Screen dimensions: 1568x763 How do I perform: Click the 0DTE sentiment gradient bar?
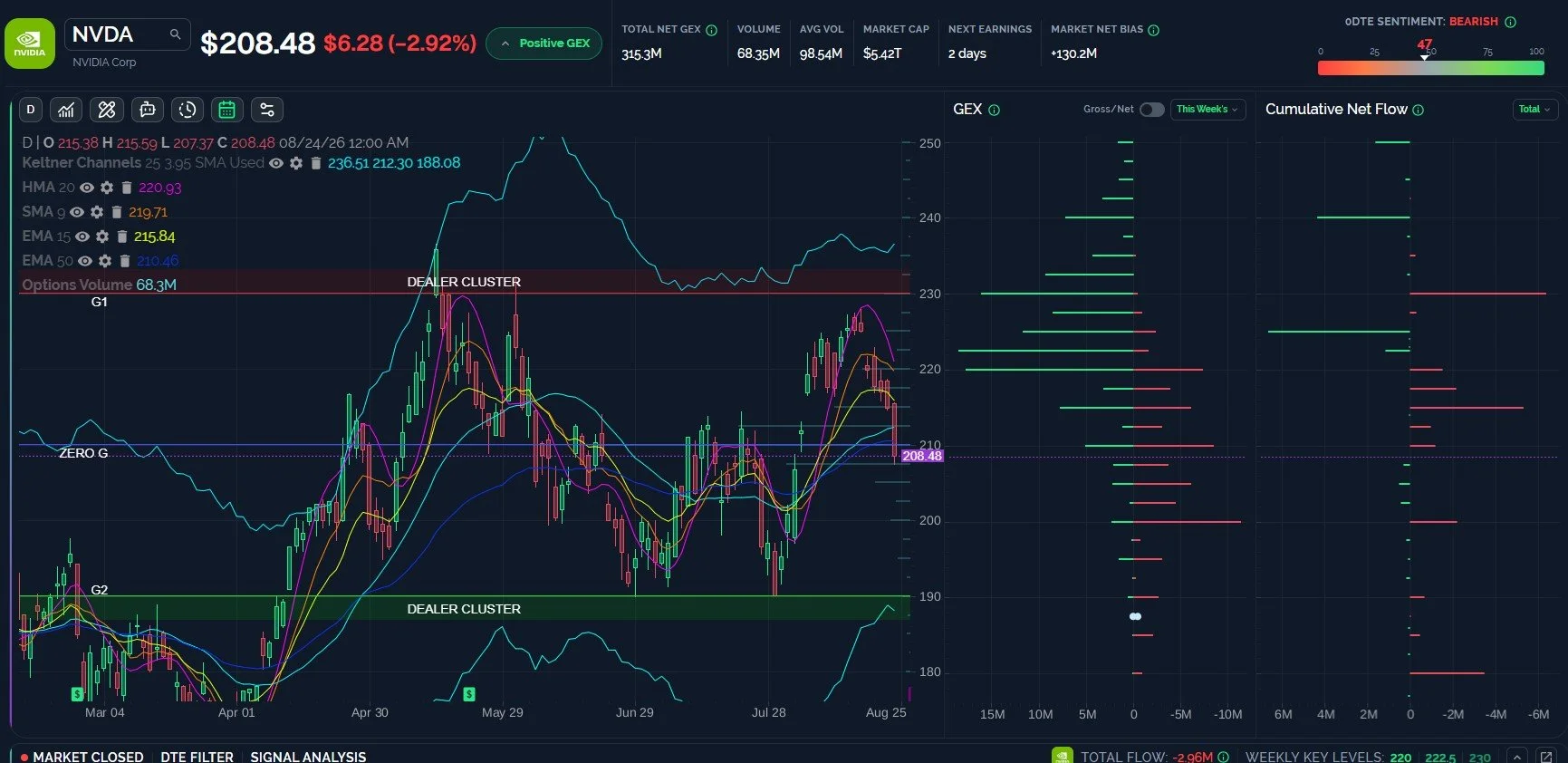coord(1430,68)
